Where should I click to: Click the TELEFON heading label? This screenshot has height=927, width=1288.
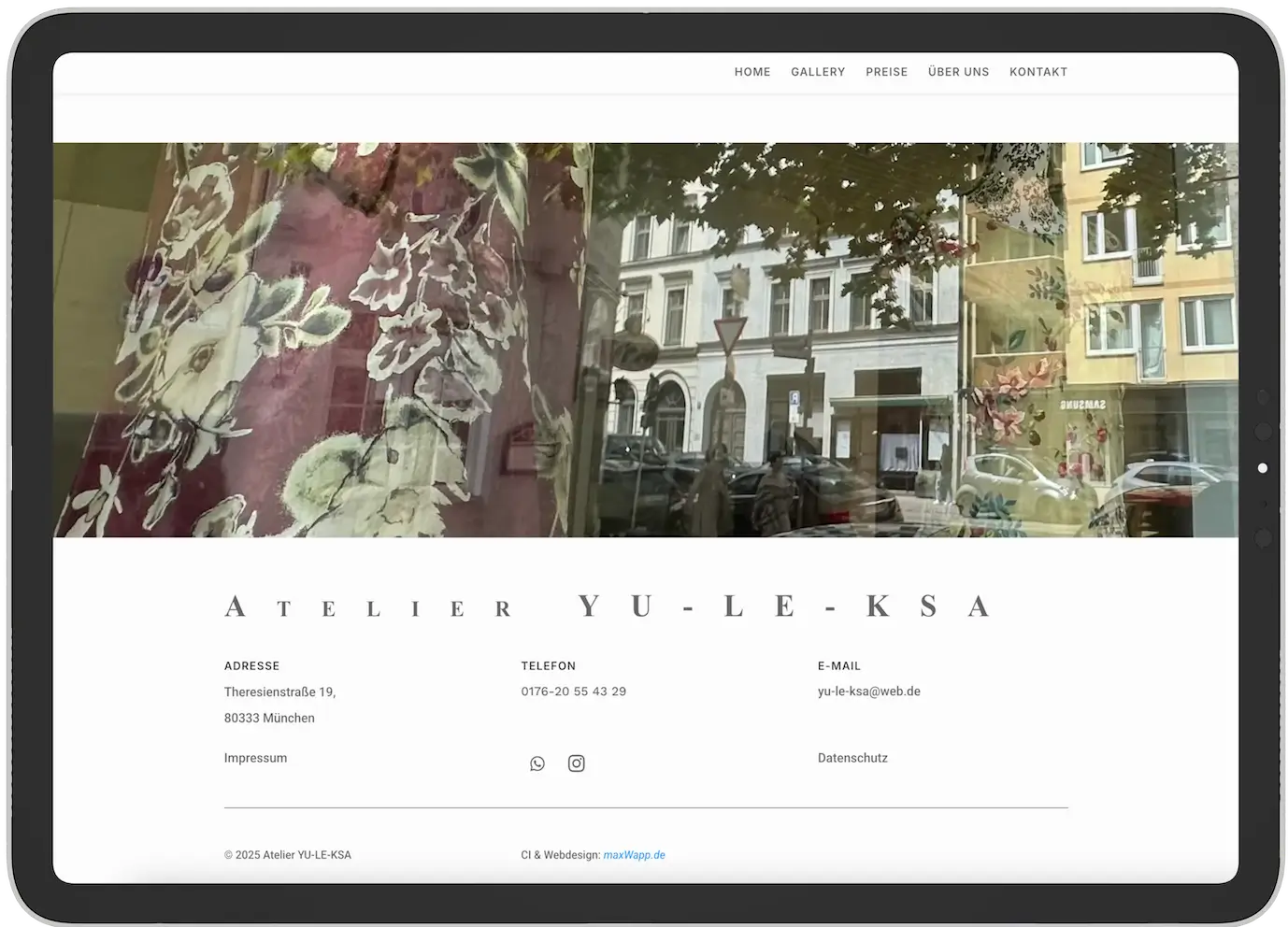(549, 665)
